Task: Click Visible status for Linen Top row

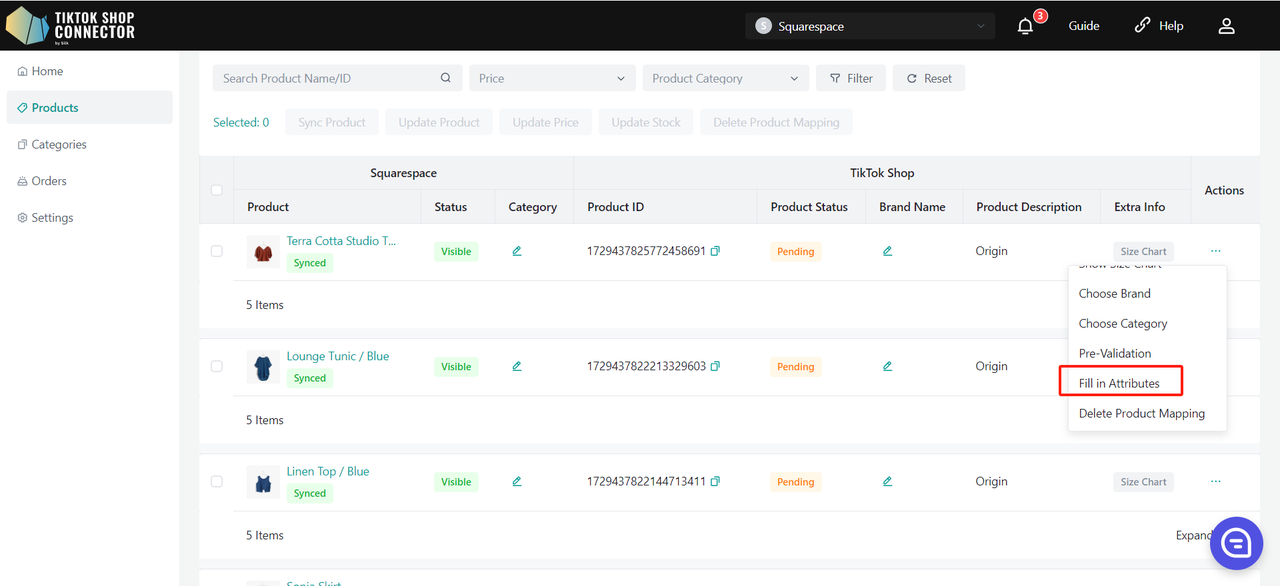Action: click(x=456, y=482)
